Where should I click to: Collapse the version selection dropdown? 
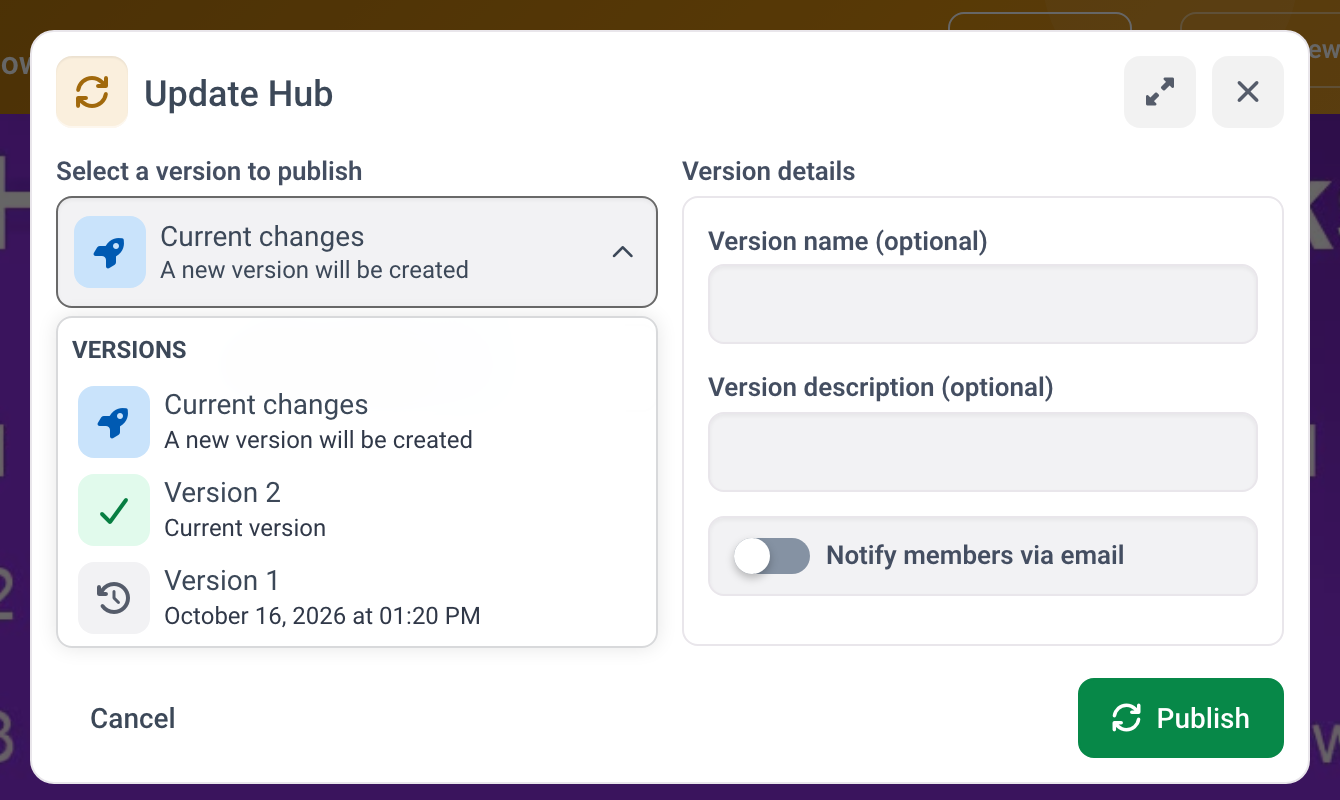tap(357, 252)
